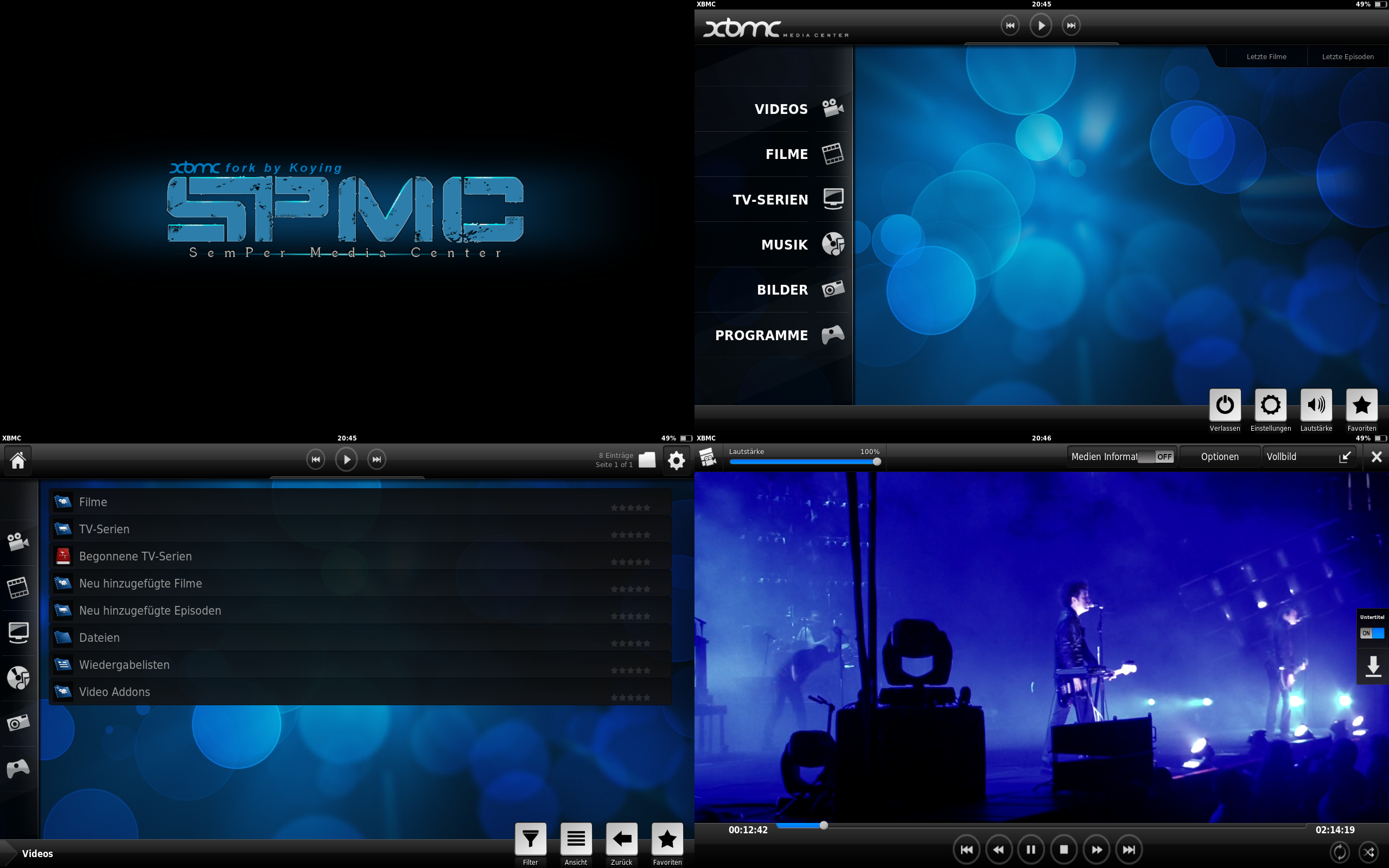Skip to next track on the home screen
The width and height of the screenshot is (1389, 868).
(1071, 25)
